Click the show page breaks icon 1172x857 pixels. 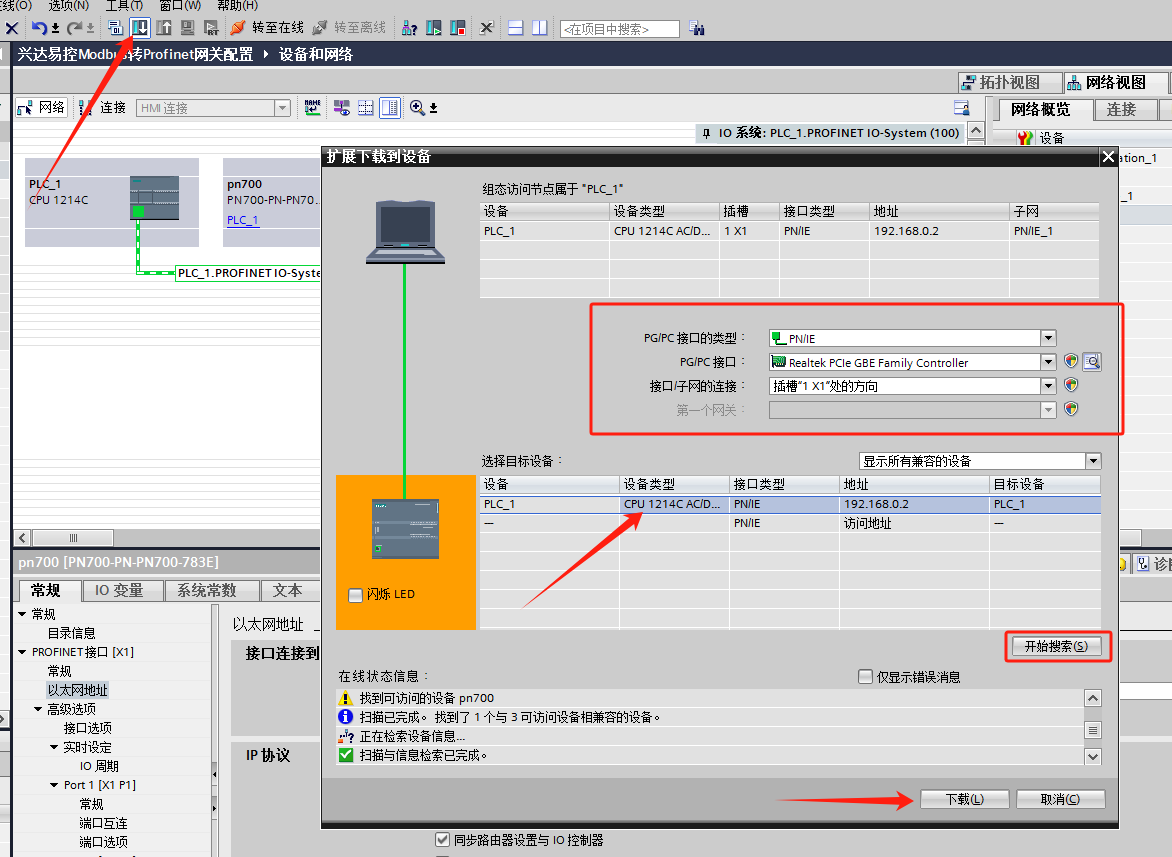366,108
